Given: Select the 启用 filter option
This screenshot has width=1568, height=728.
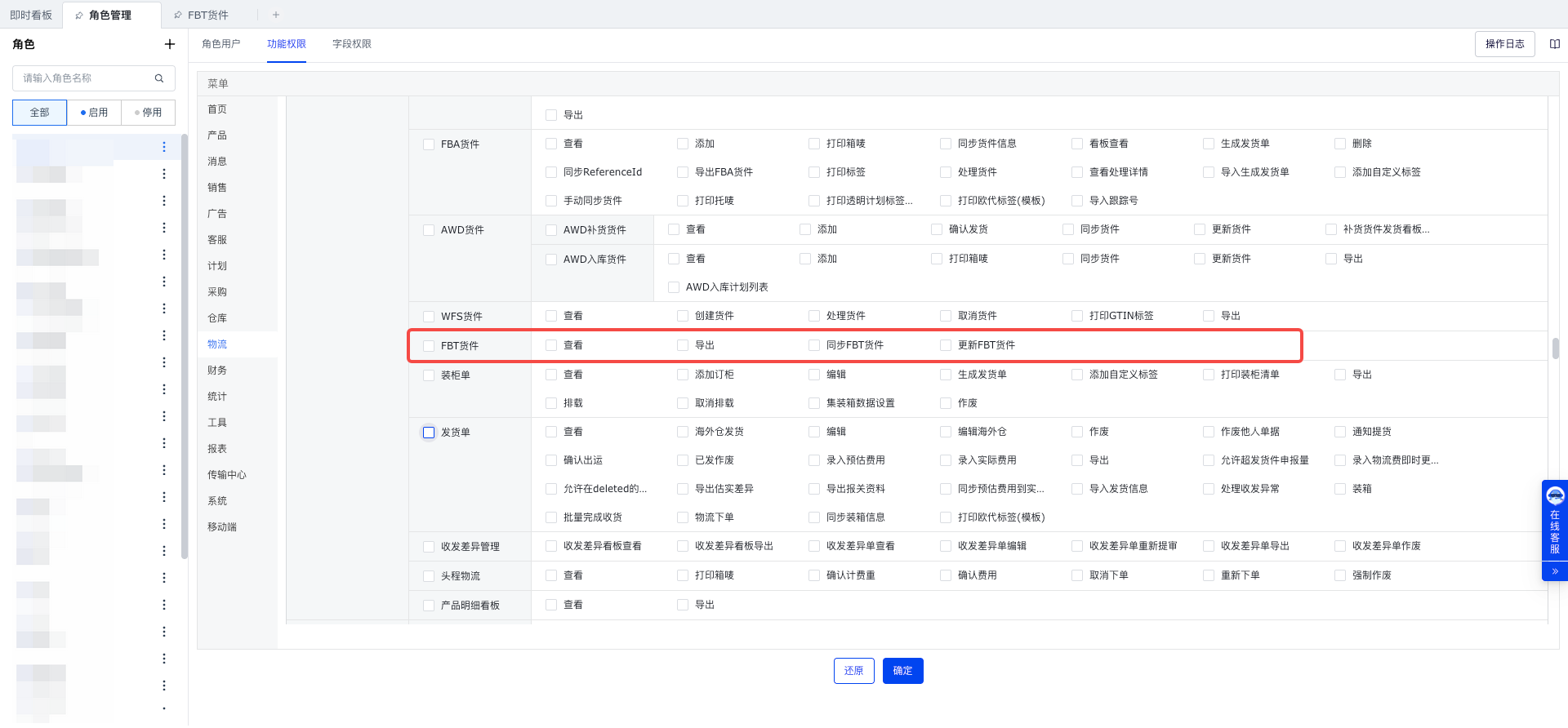Looking at the screenshot, I should pos(94,113).
